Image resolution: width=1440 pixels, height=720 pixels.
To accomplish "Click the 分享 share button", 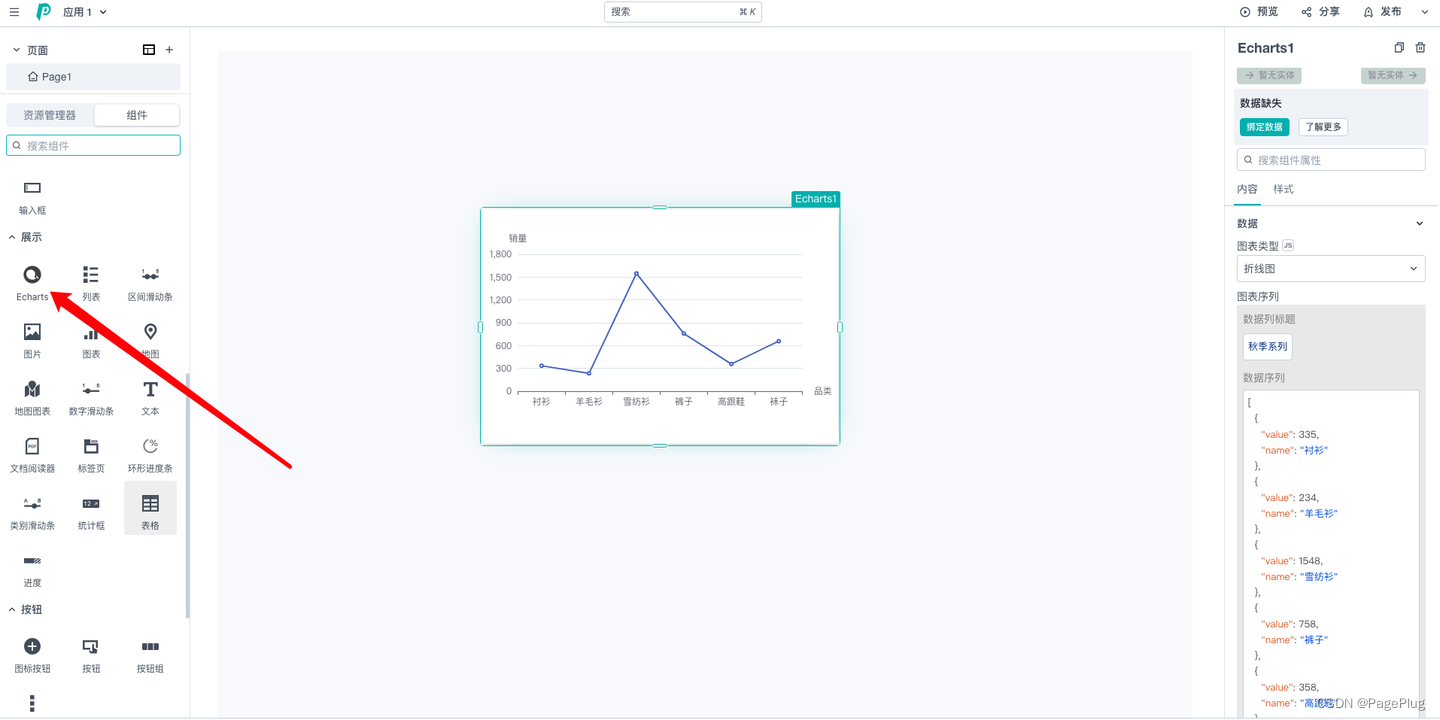I will tap(1320, 12).
